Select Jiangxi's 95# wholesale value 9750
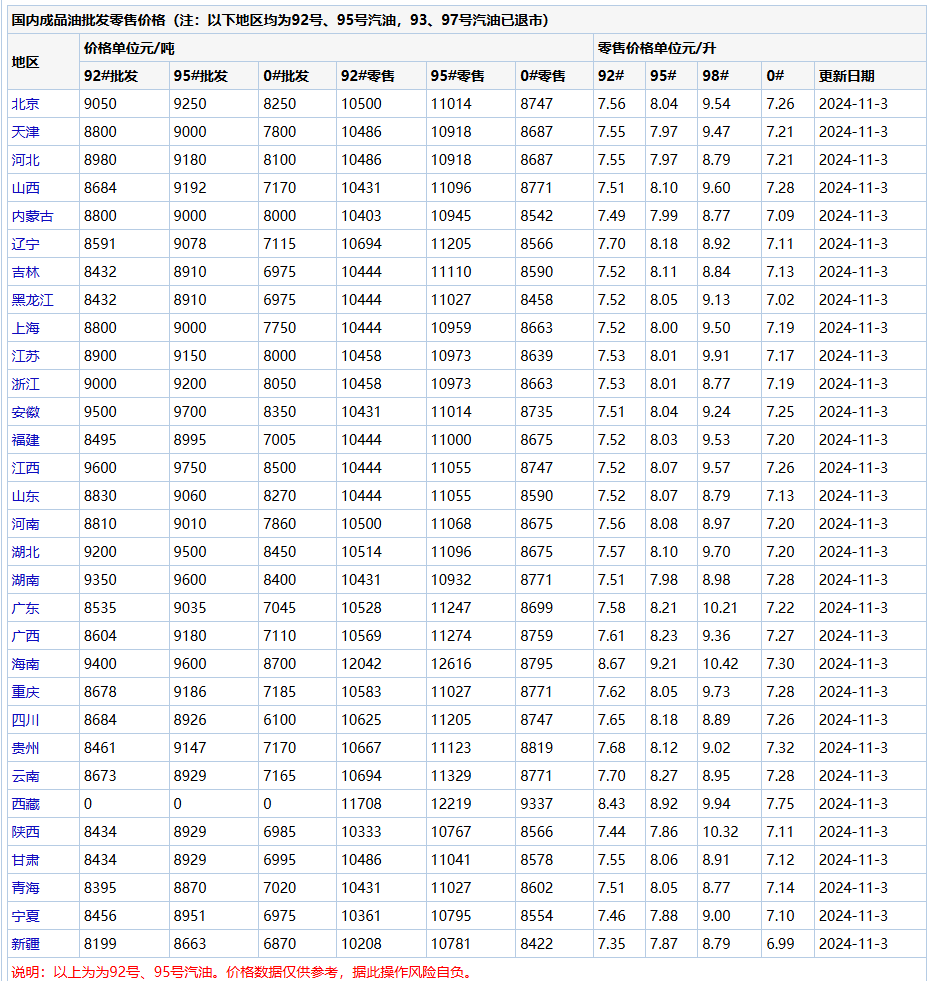The image size is (932, 981). click(x=190, y=468)
